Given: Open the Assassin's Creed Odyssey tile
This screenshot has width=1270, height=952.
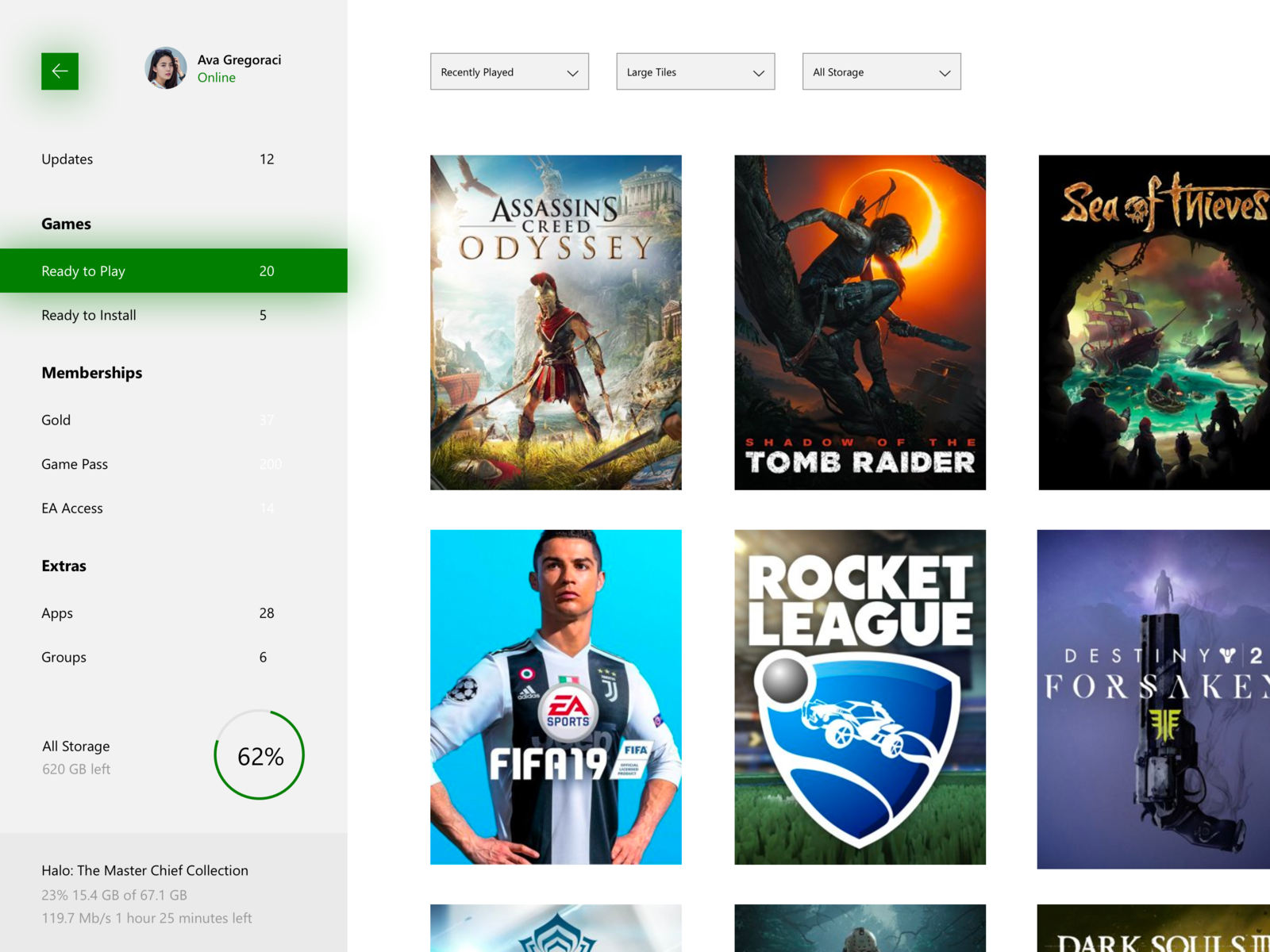Looking at the screenshot, I should pos(555,322).
